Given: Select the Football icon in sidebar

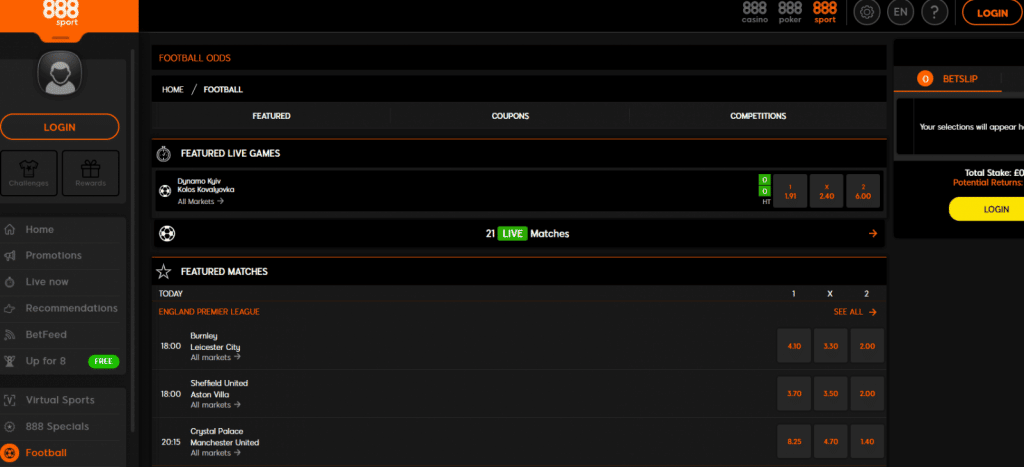Looking at the screenshot, I should tap(11, 453).
